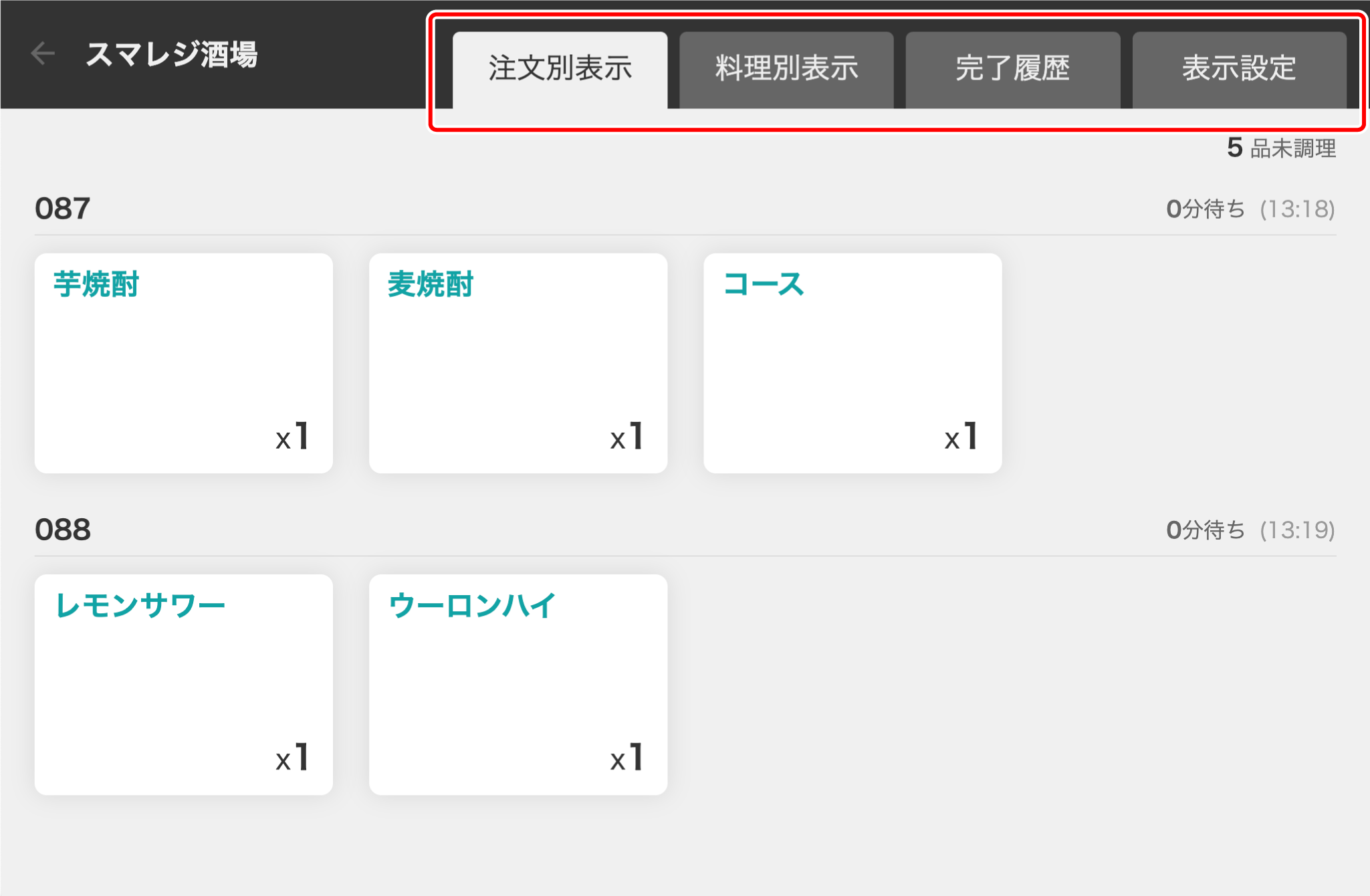The width and height of the screenshot is (1370, 896).
Task: Open the 表示設定 tab
Action: (x=1239, y=70)
